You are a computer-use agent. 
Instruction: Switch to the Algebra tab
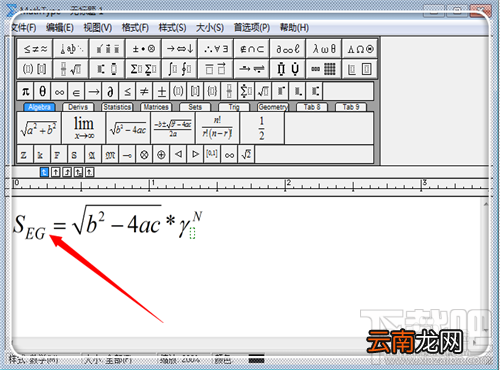coord(39,107)
